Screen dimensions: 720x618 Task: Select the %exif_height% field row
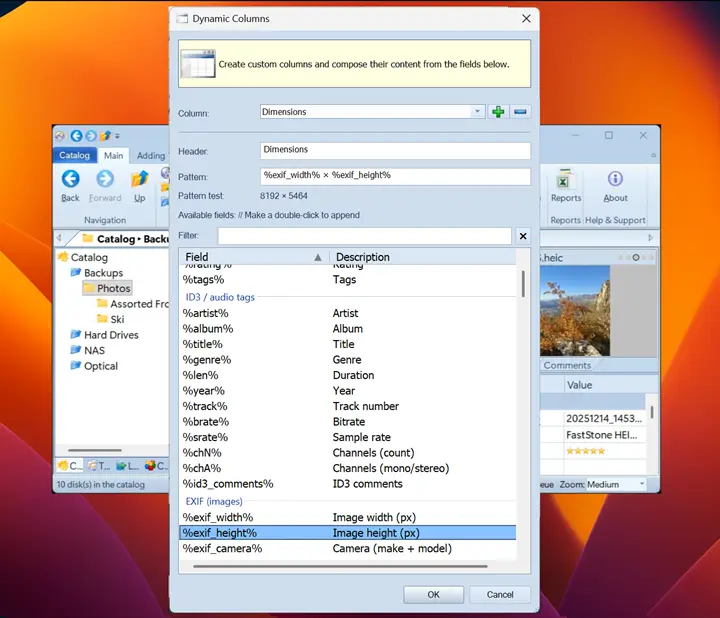tap(348, 533)
